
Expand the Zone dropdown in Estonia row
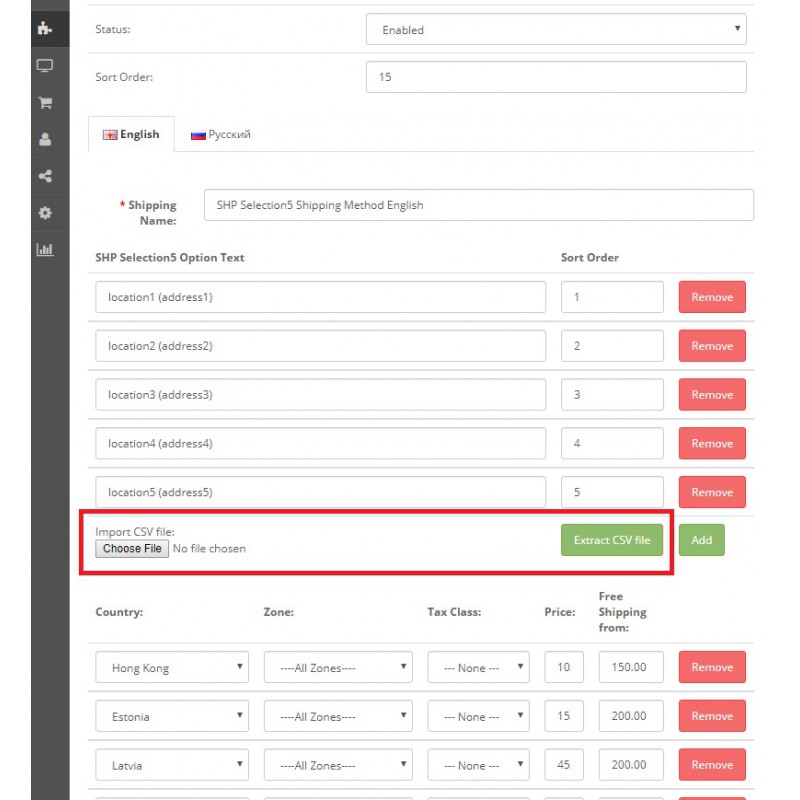(x=338, y=716)
